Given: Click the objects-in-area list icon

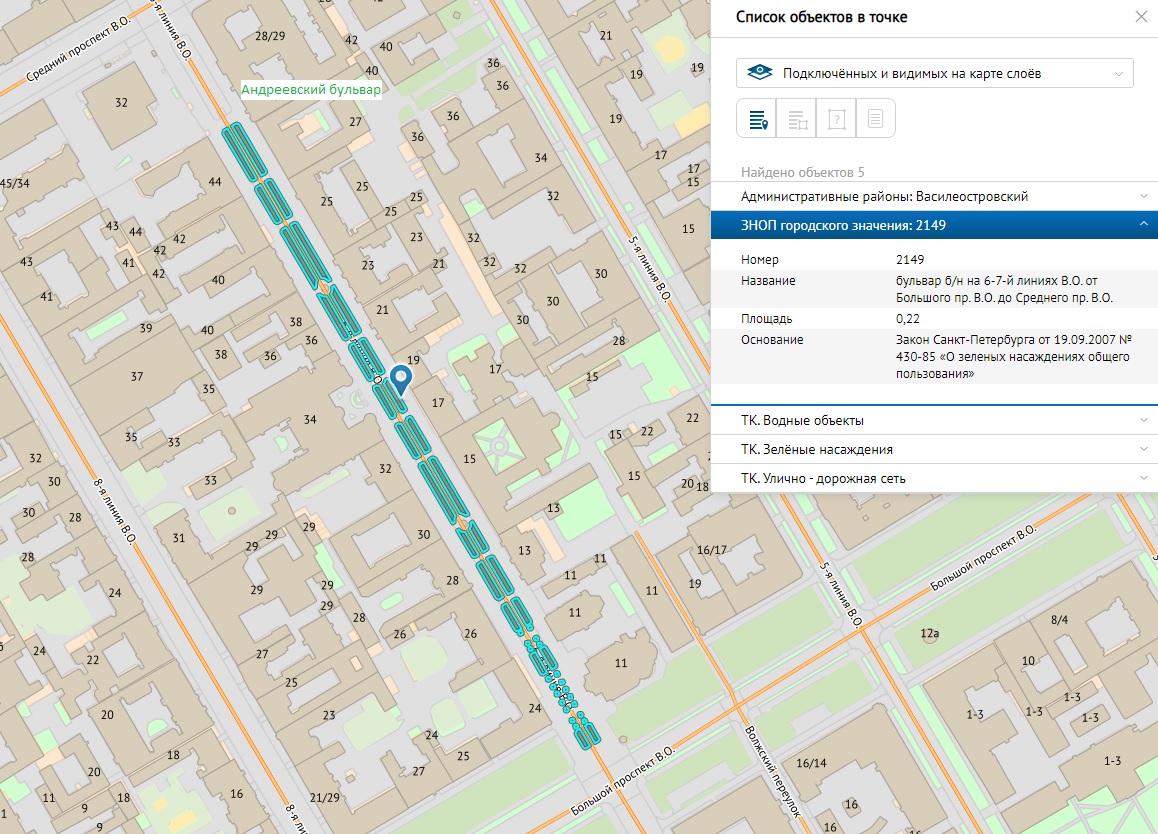Looking at the screenshot, I should click(797, 119).
